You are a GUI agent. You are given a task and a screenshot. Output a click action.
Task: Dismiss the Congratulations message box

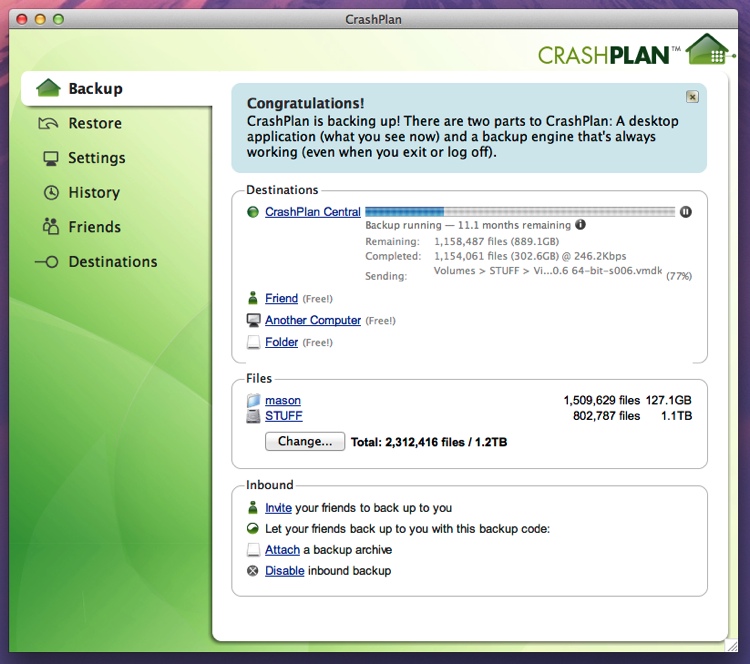(692, 97)
